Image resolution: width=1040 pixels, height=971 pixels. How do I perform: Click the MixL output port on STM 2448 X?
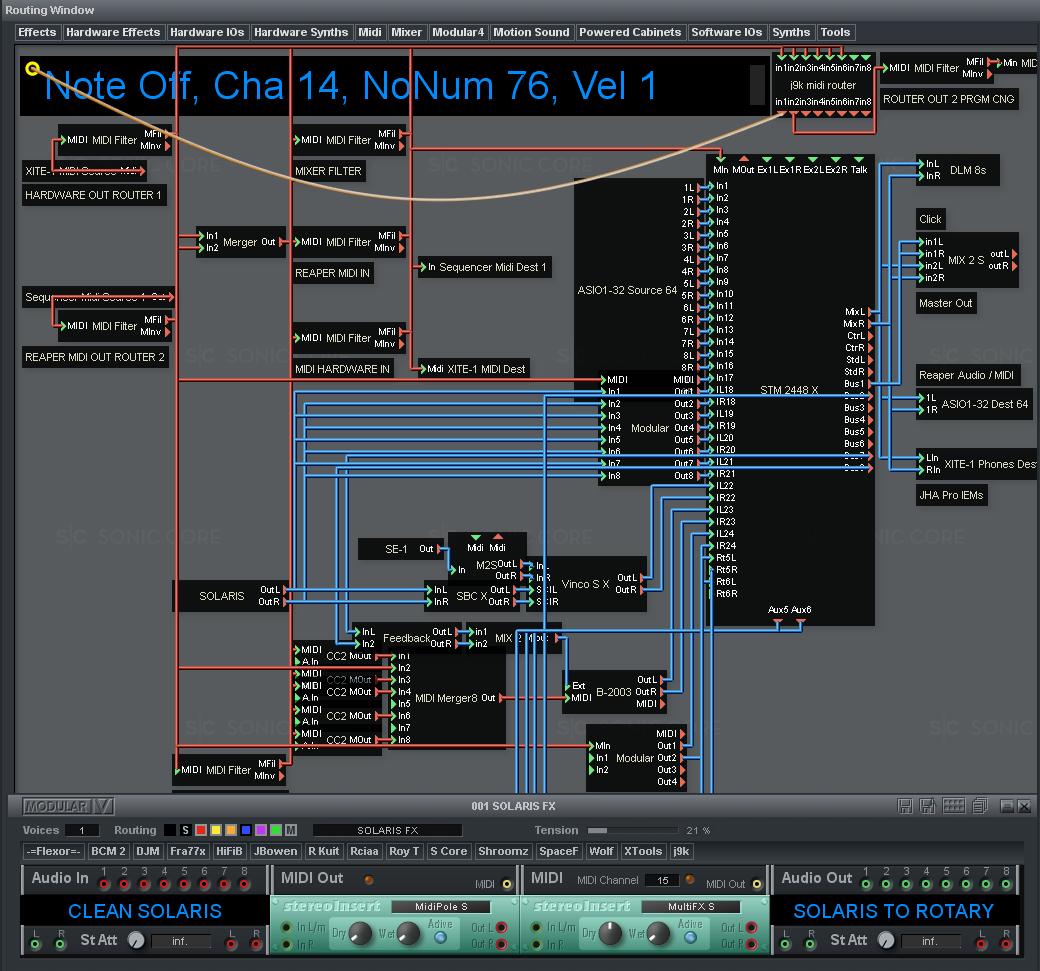(x=870, y=312)
